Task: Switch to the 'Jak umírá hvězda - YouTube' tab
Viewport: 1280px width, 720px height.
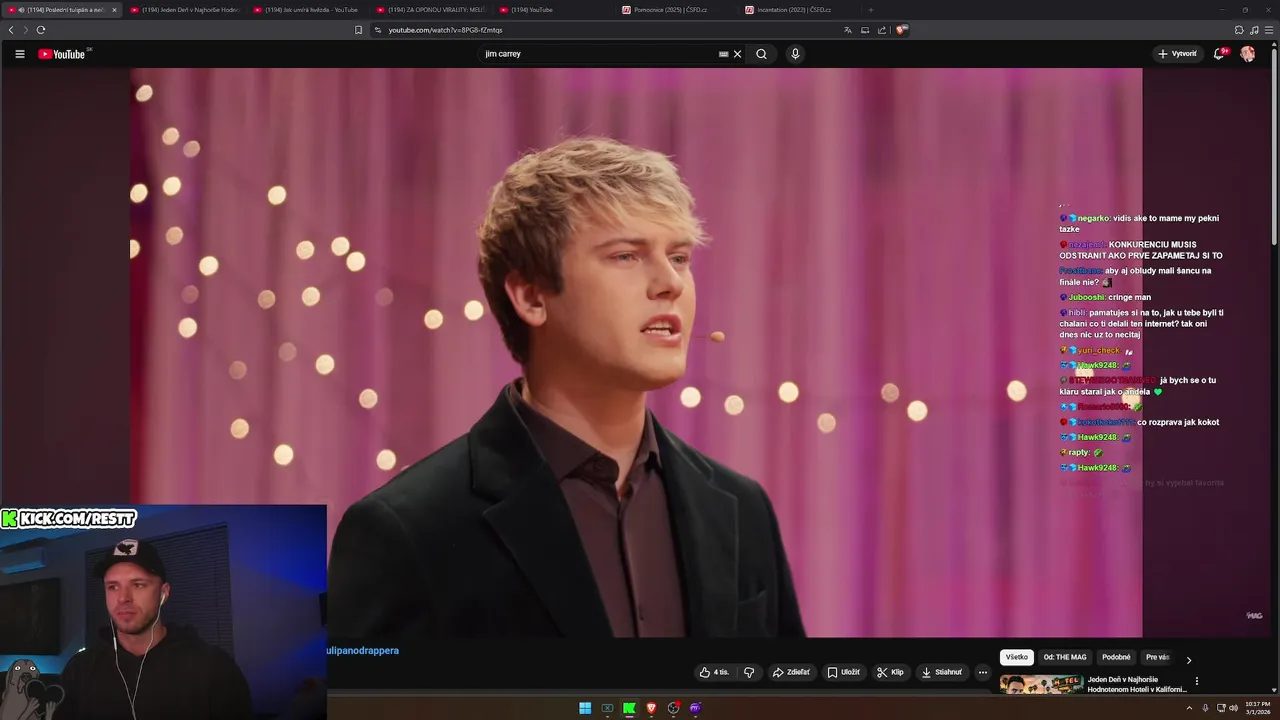Action: (x=308, y=10)
